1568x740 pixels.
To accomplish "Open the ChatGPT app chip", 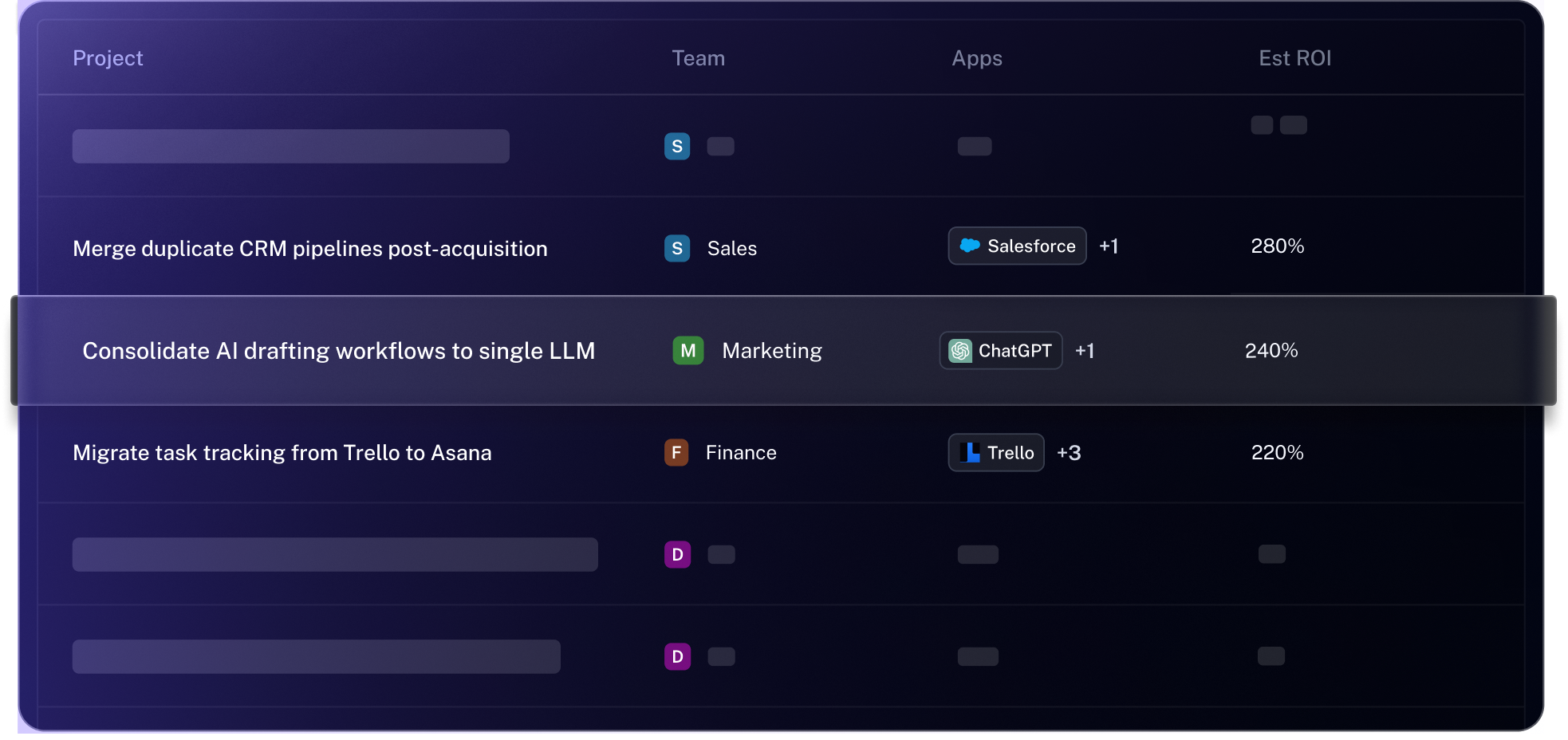I will click(1001, 350).
